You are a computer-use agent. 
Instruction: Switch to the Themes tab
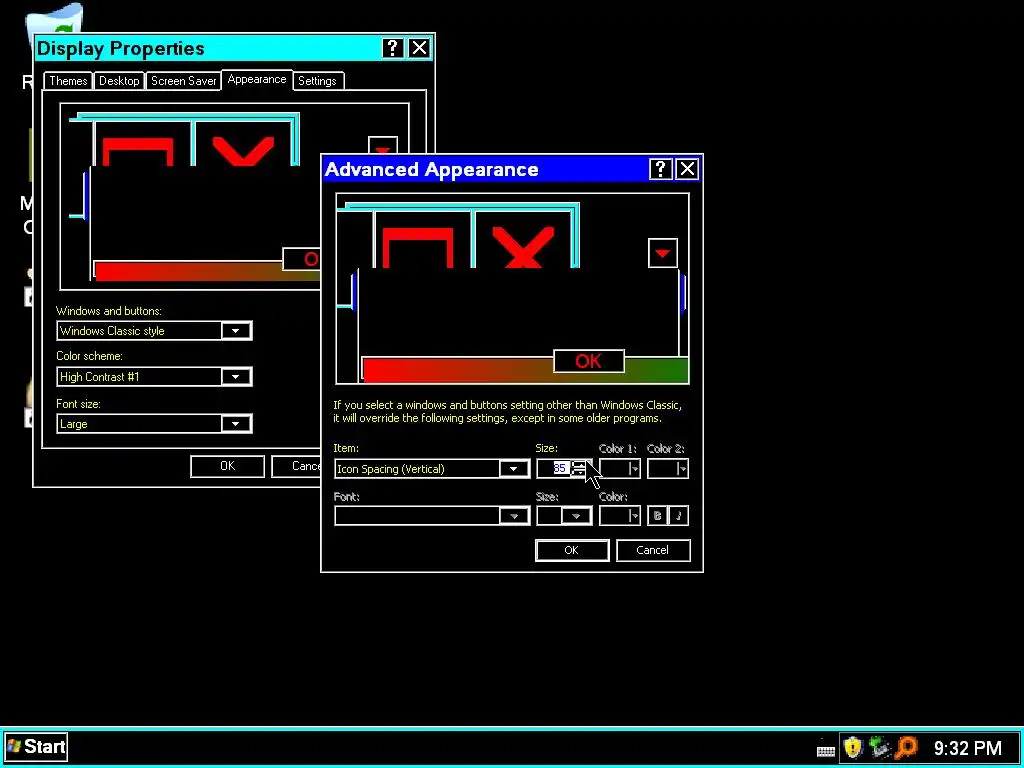68,81
